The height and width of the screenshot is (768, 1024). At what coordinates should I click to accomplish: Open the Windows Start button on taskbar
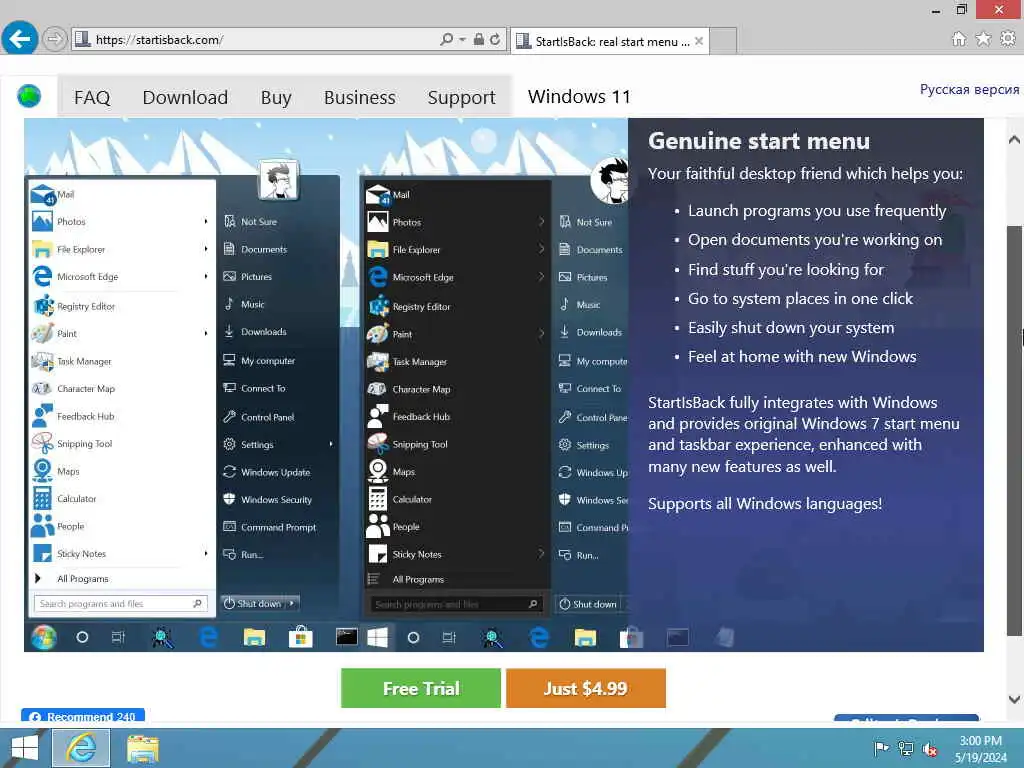point(24,748)
